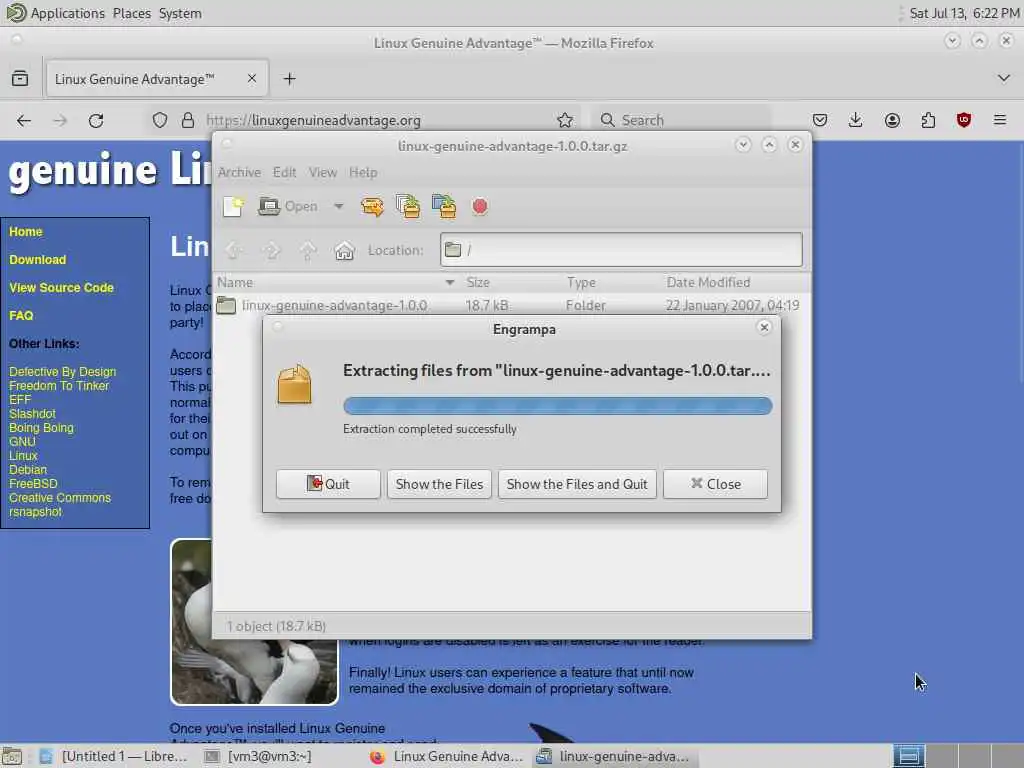
Task: Click the add files to archive icon
Action: [x=408, y=206]
